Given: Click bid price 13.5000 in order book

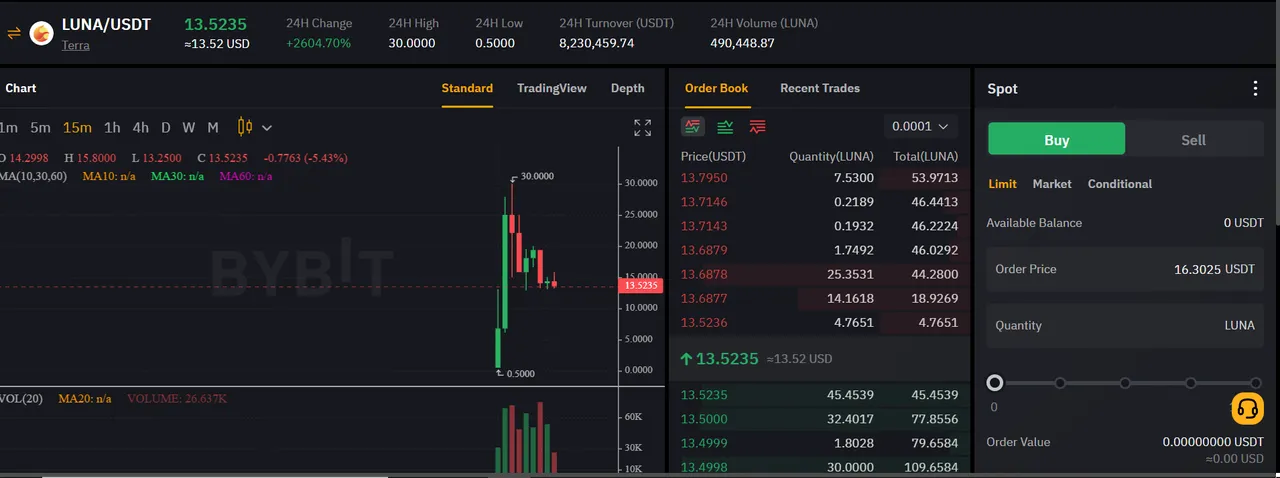Looking at the screenshot, I should click(704, 419).
